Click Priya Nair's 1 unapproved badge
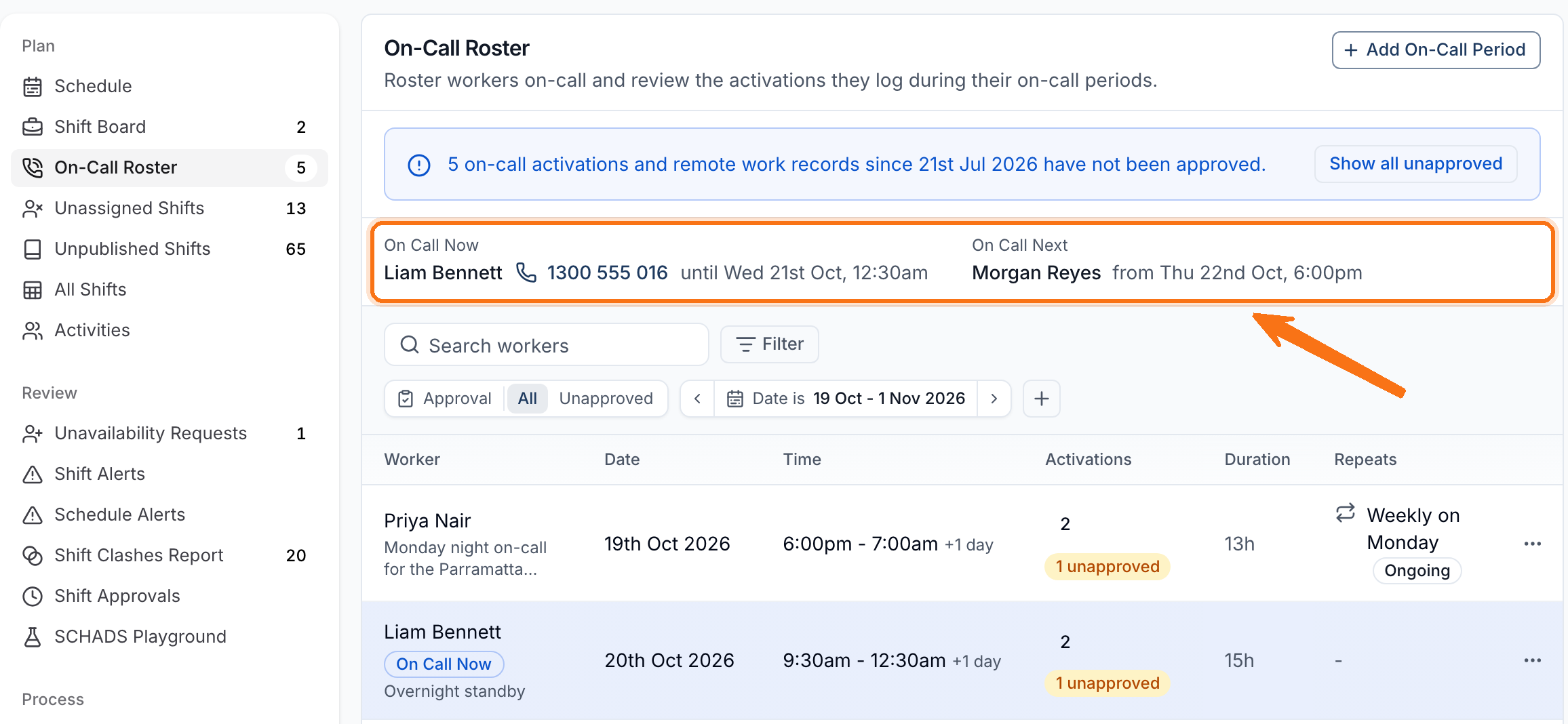The width and height of the screenshot is (1568, 724). click(1108, 567)
